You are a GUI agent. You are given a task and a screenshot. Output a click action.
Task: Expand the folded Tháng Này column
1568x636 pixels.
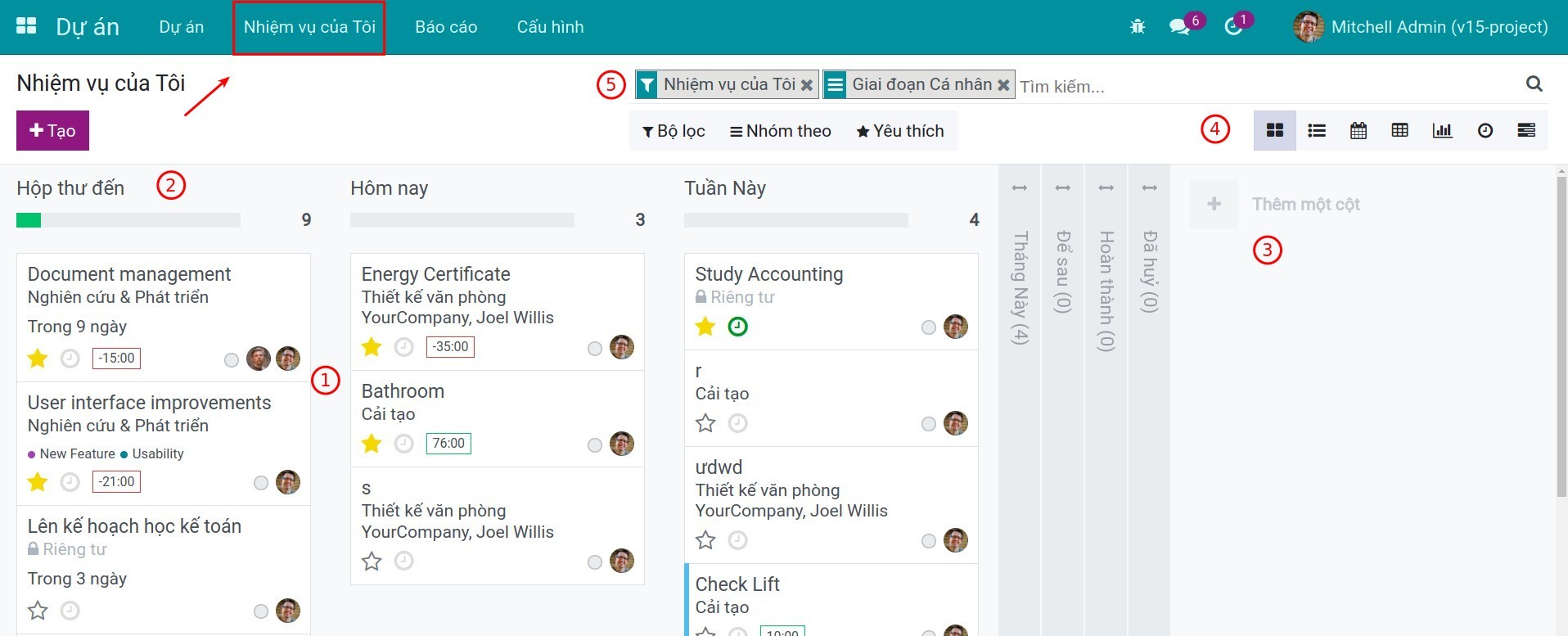pos(1020,286)
